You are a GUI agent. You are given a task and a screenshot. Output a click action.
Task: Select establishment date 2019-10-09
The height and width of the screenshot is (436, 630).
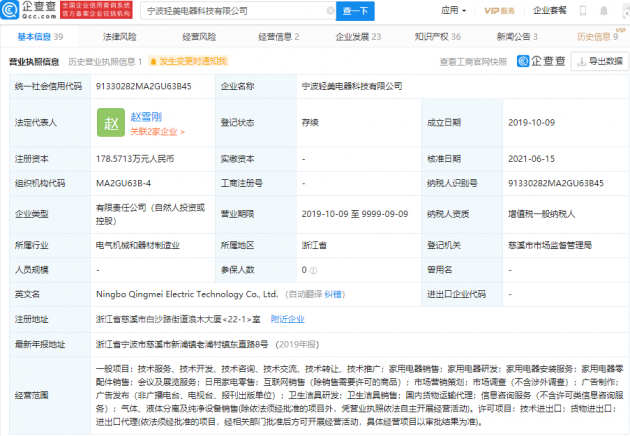pos(531,123)
